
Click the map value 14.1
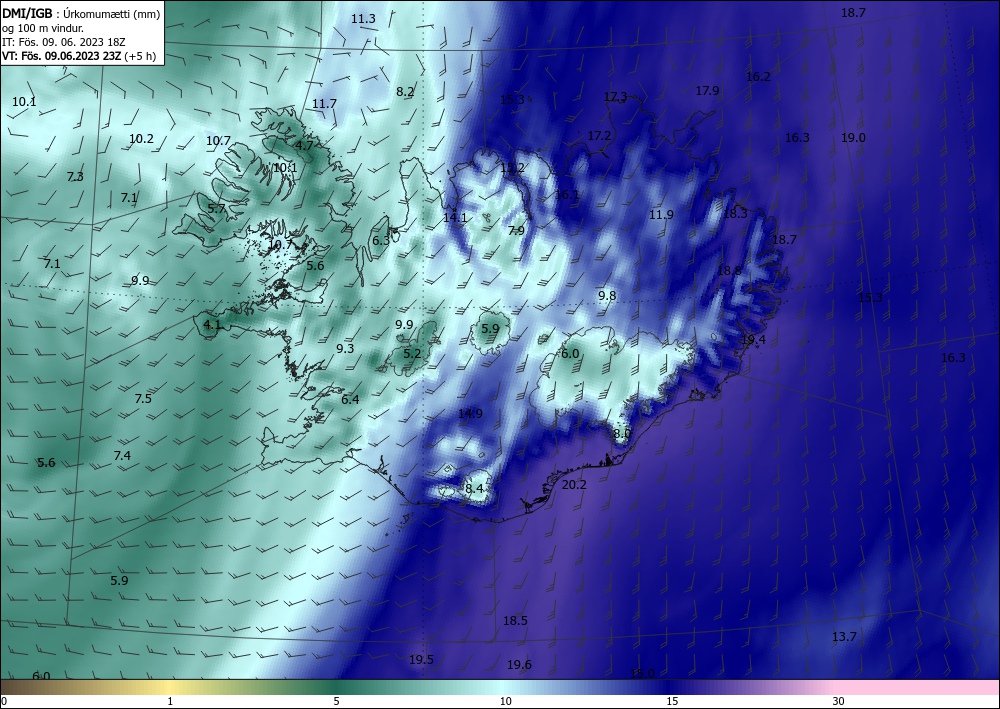455,217
